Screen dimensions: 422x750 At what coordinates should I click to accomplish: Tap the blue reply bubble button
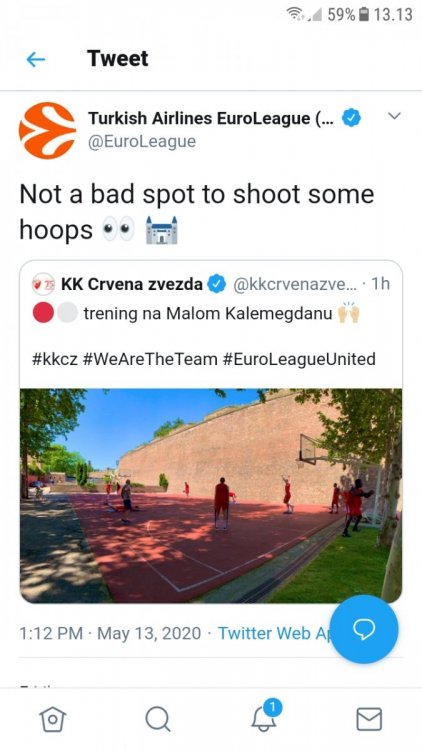[x=364, y=629]
